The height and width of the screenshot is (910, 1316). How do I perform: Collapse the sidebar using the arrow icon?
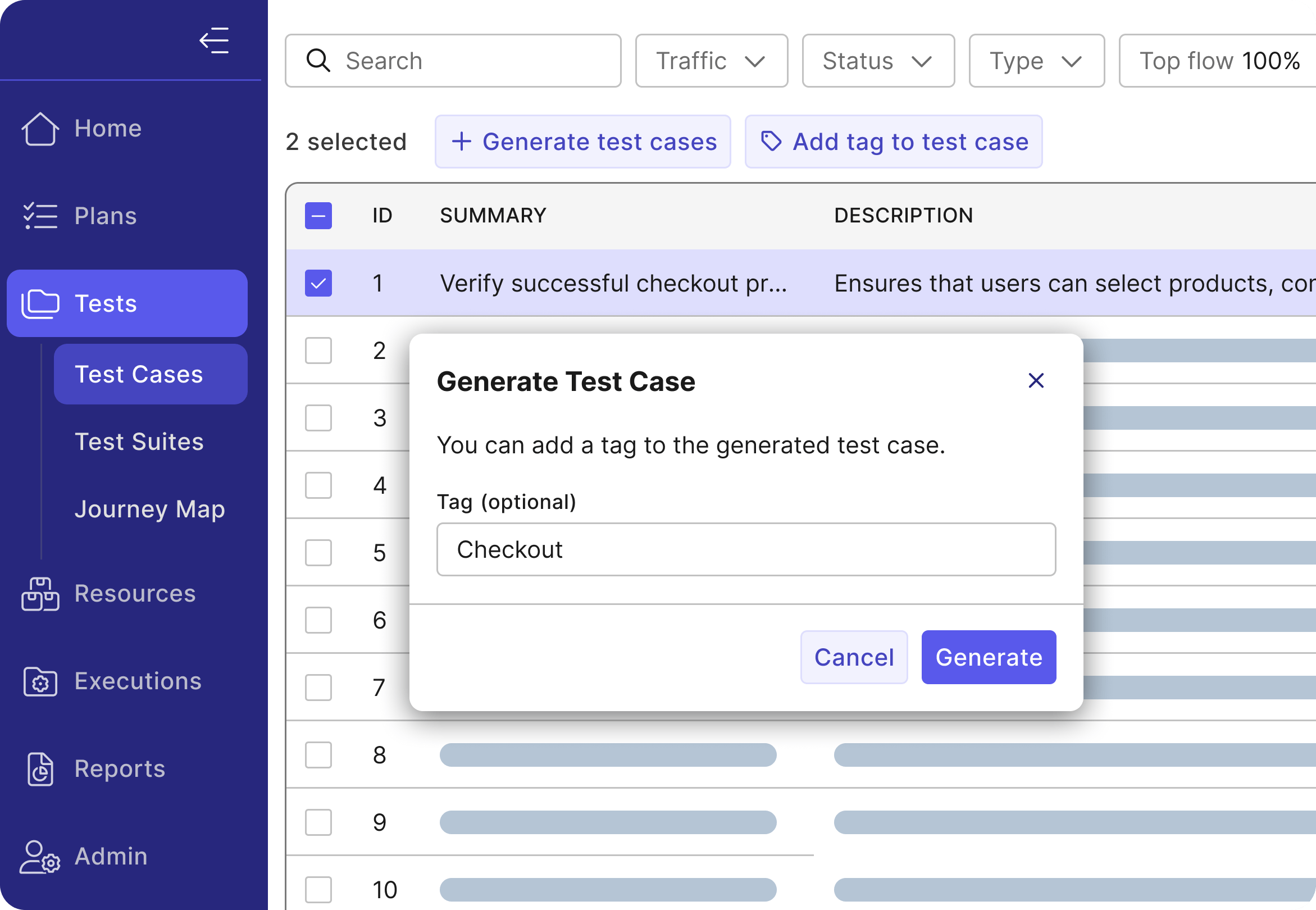tap(215, 40)
